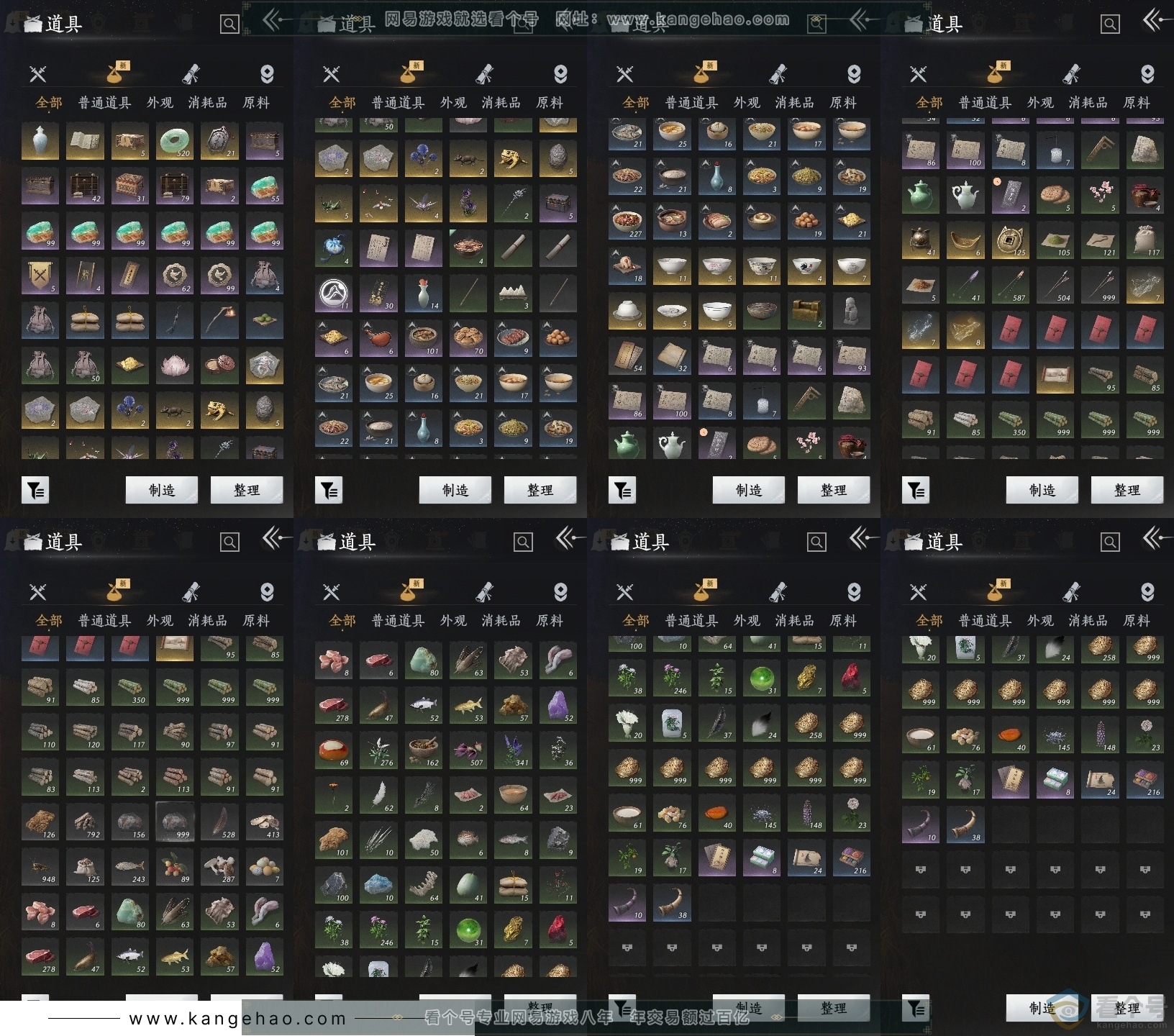Open search in the bottom-left panel

click(x=229, y=542)
